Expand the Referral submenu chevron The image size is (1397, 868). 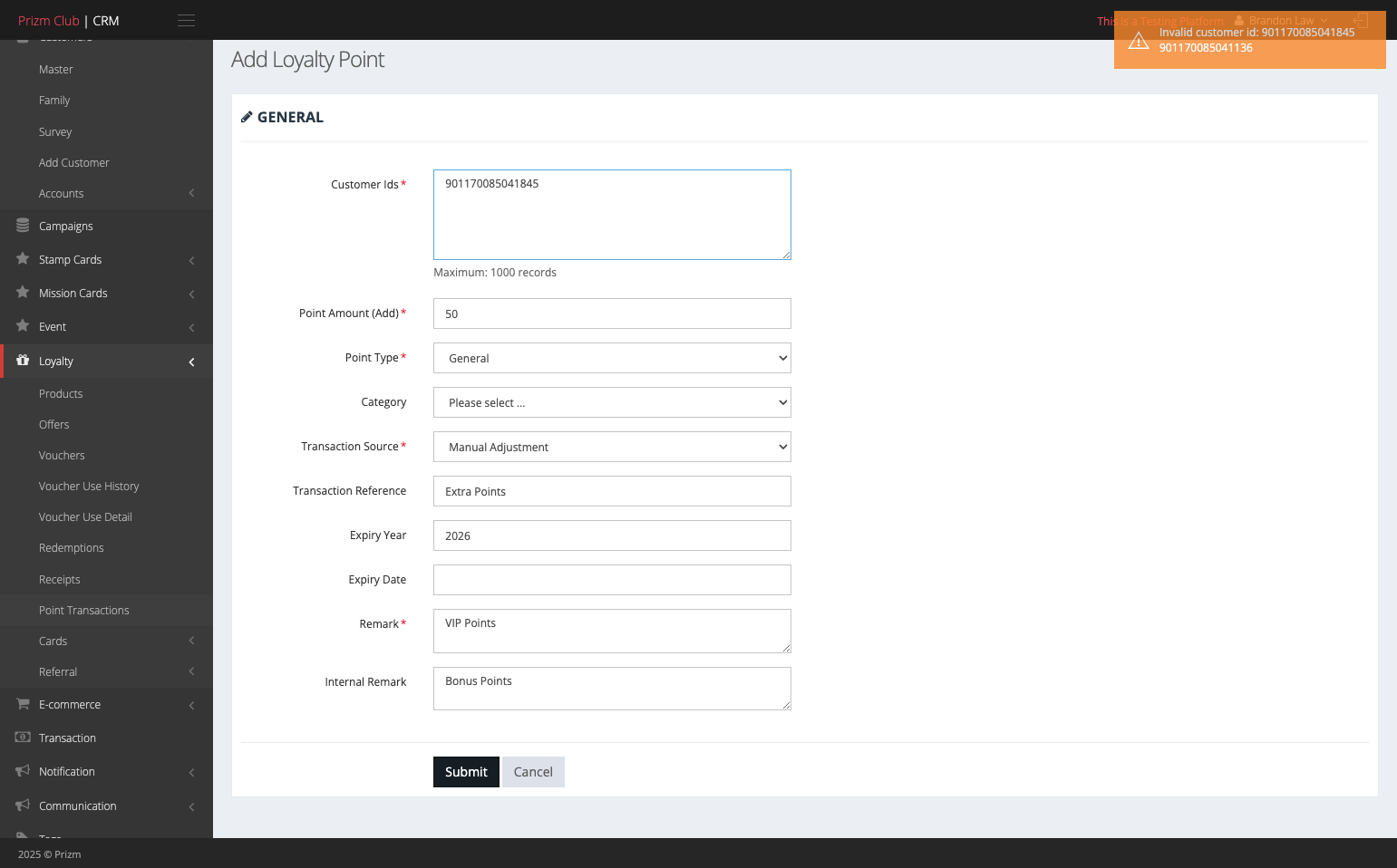(191, 671)
